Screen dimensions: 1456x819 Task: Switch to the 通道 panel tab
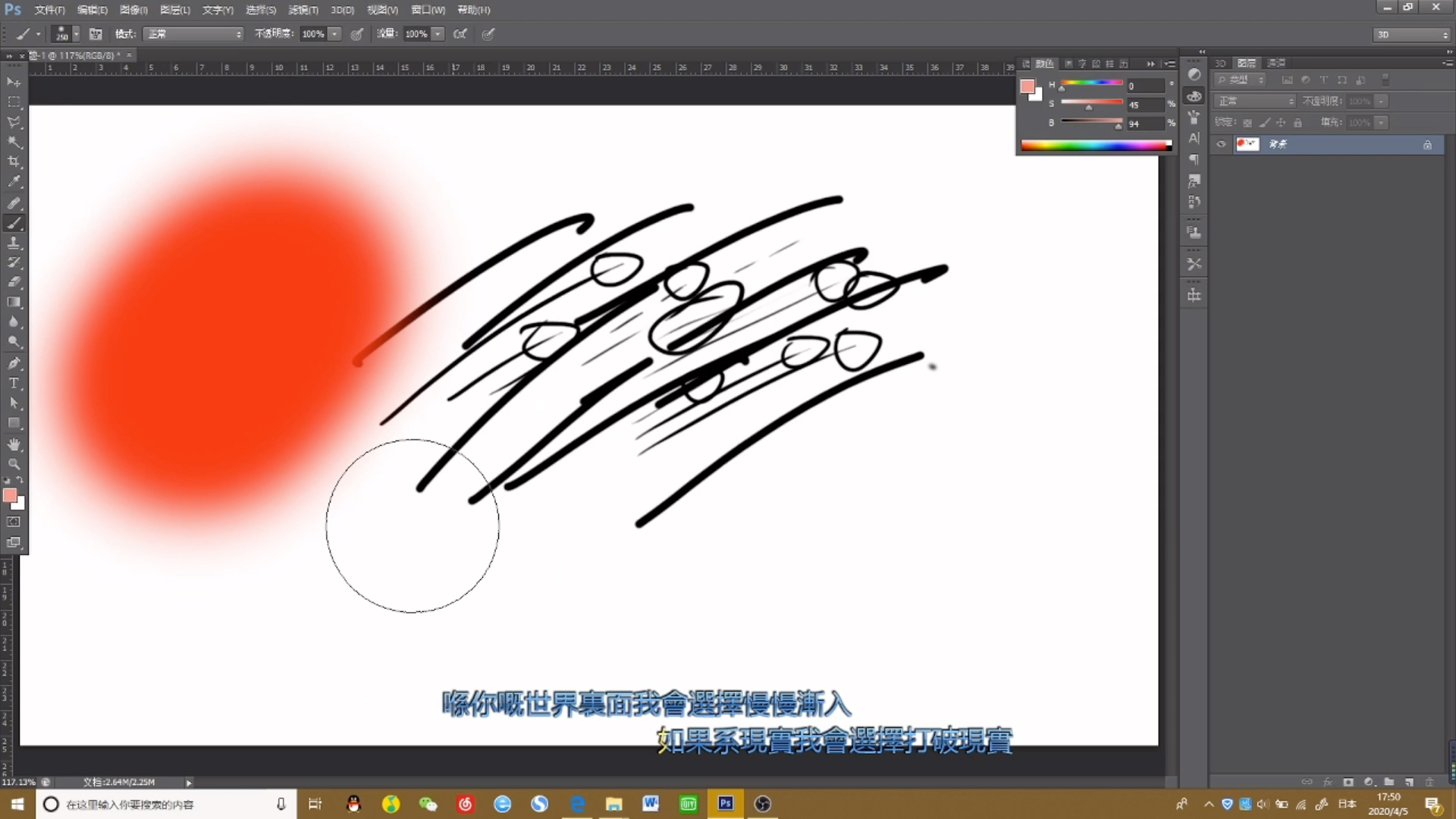pyautogui.click(x=1277, y=63)
